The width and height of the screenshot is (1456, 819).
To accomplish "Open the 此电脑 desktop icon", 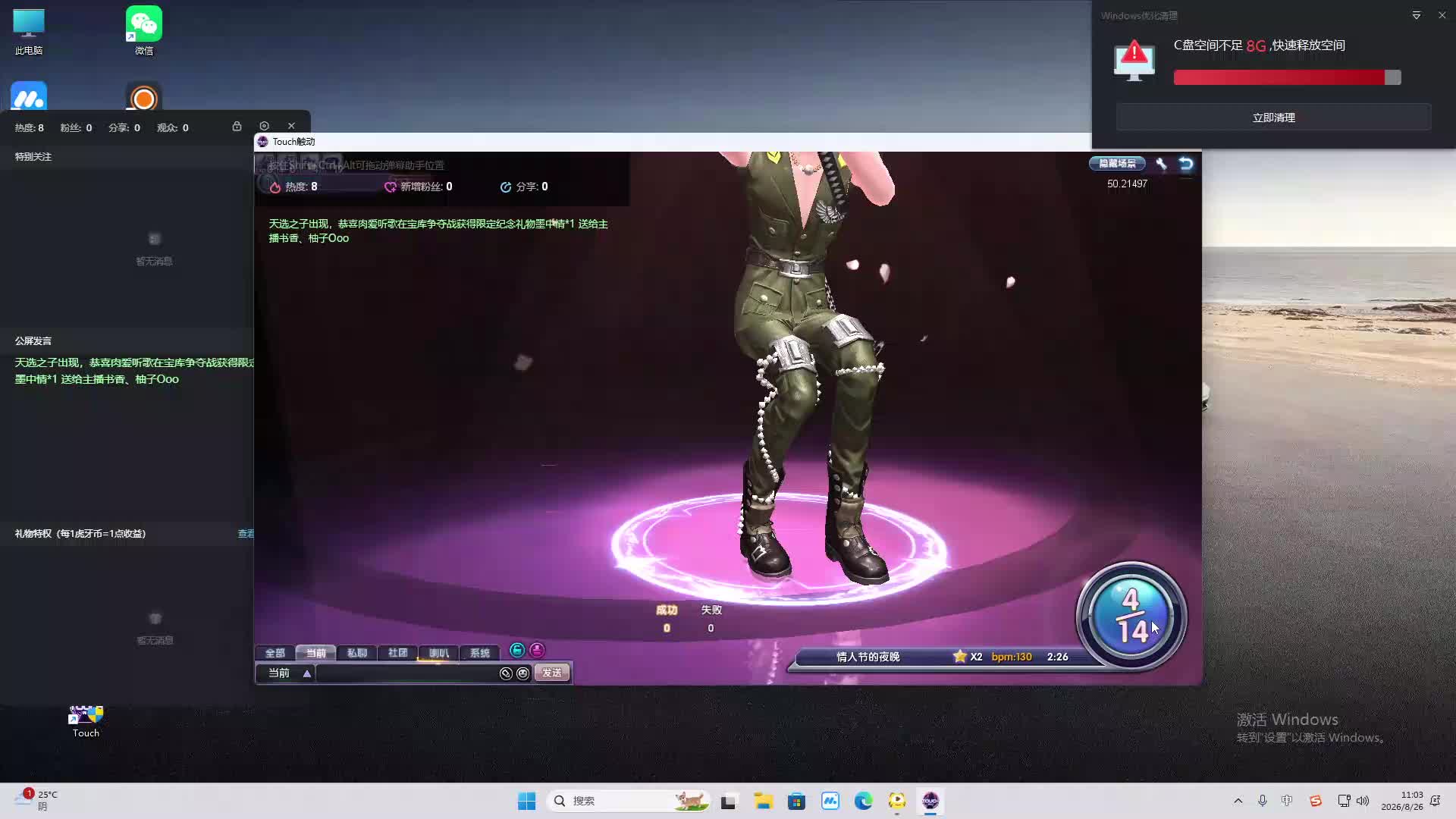I will [x=29, y=32].
